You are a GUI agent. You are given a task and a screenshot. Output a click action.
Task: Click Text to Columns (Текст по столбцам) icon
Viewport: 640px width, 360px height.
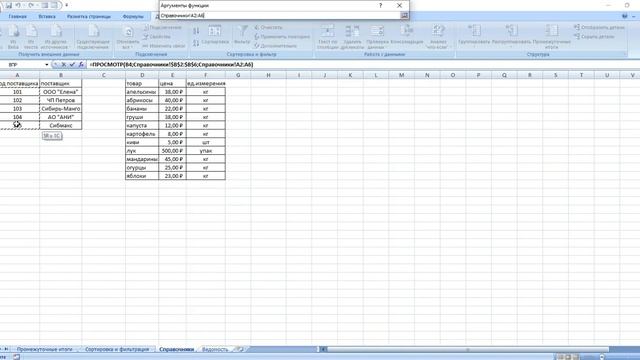tap(327, 37)
